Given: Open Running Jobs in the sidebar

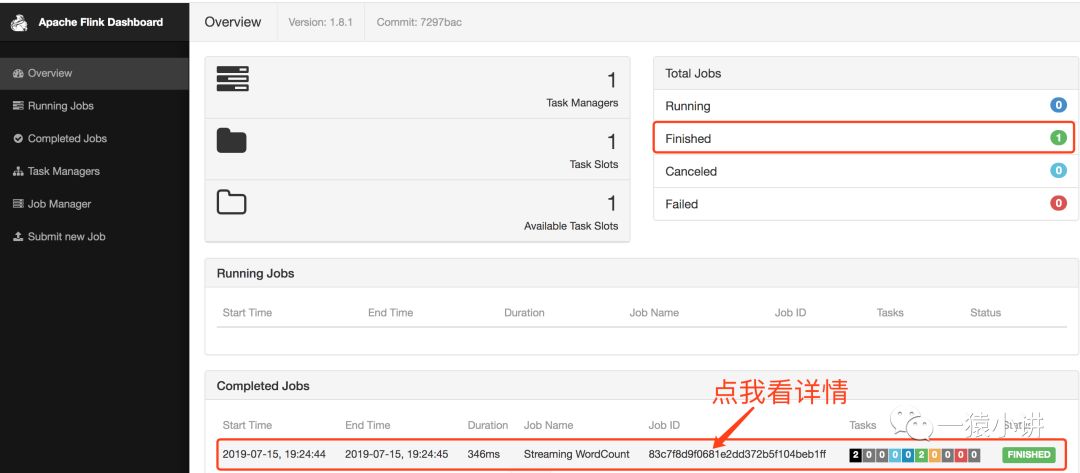Looking at the screenshot, I should 94,106.
